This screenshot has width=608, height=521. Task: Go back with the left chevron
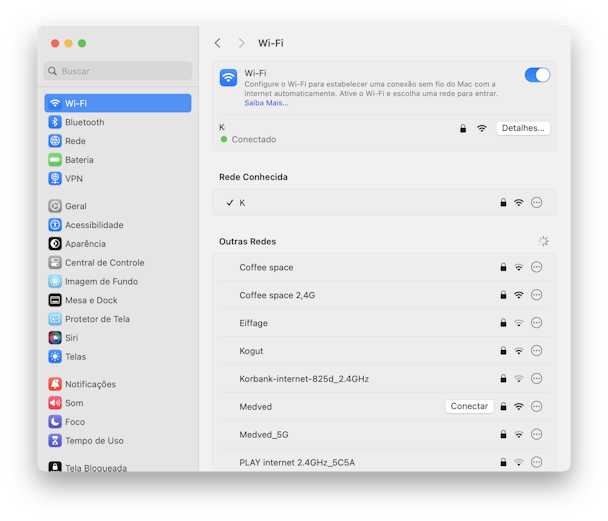click(x=218, y=43)
